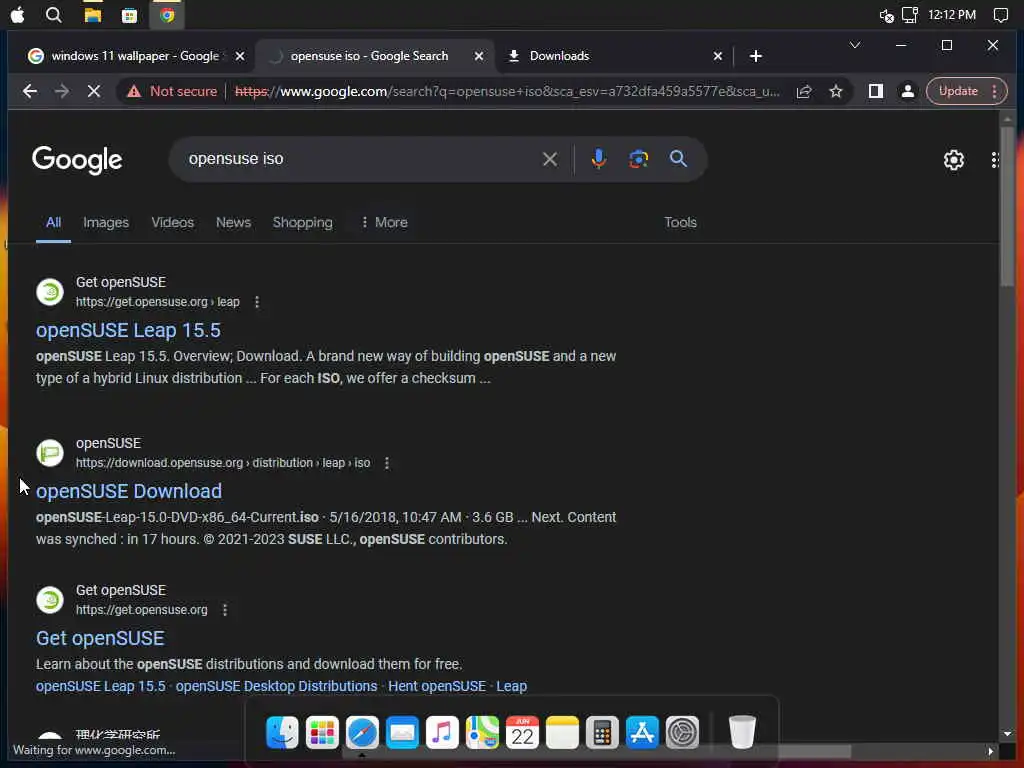Open the Apple menu icon
Image resolution: width=1024 pixels, height=768 pixels.
click(18, 15)
